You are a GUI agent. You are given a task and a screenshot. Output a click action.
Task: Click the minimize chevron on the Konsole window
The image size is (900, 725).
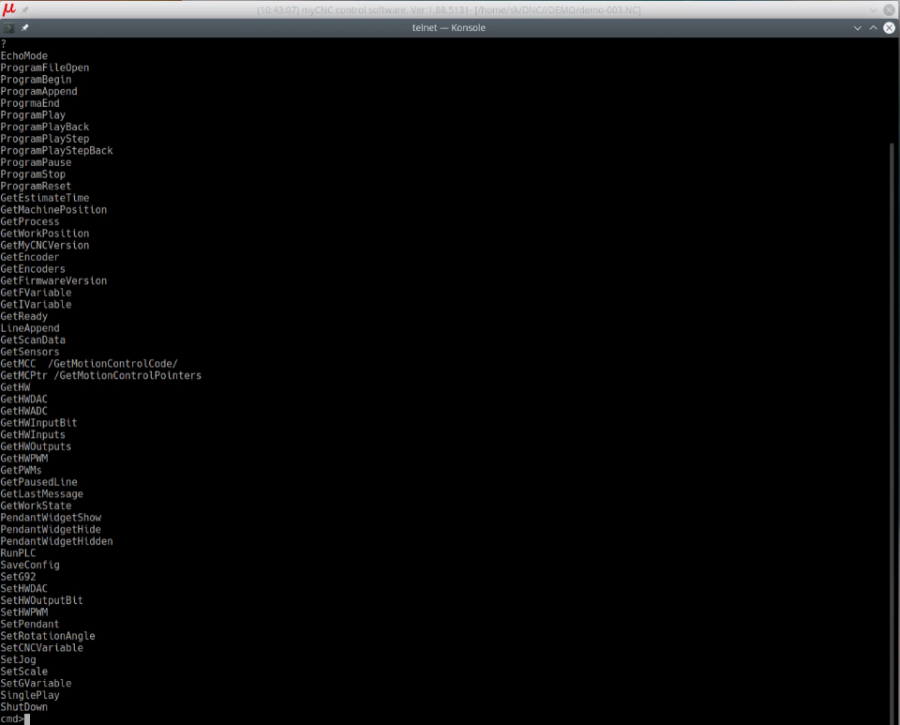coord(857,27)
